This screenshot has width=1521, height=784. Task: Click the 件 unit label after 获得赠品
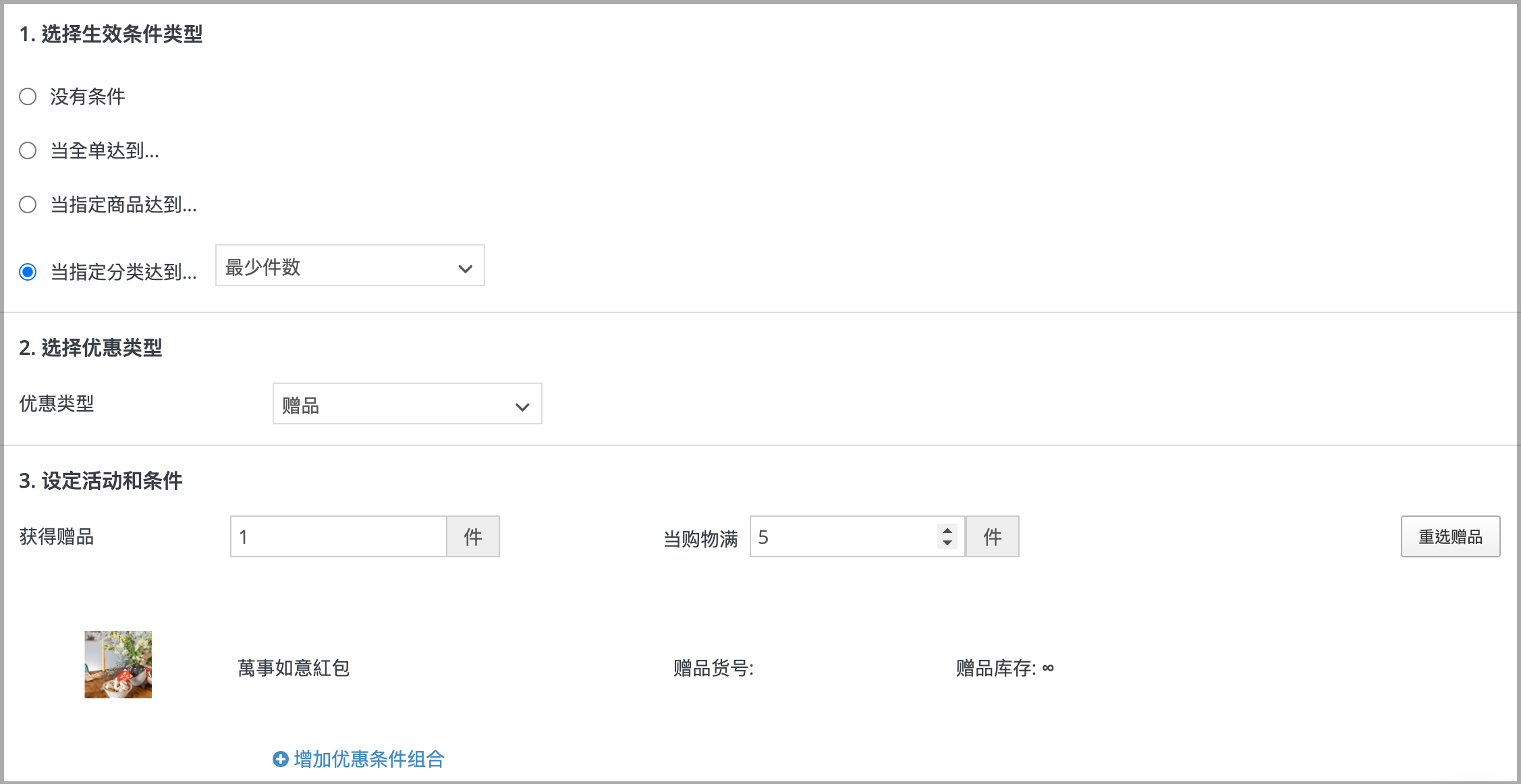tap(473, 536)
